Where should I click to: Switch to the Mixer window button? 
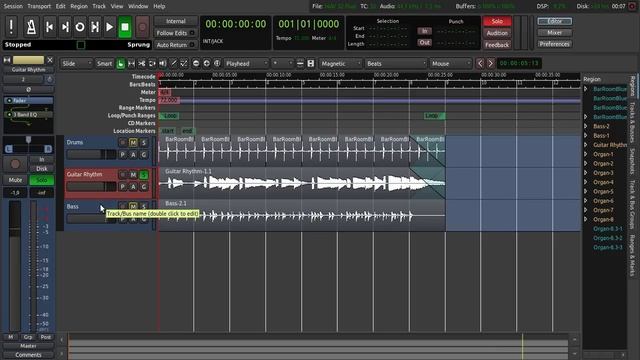point(554,33)
